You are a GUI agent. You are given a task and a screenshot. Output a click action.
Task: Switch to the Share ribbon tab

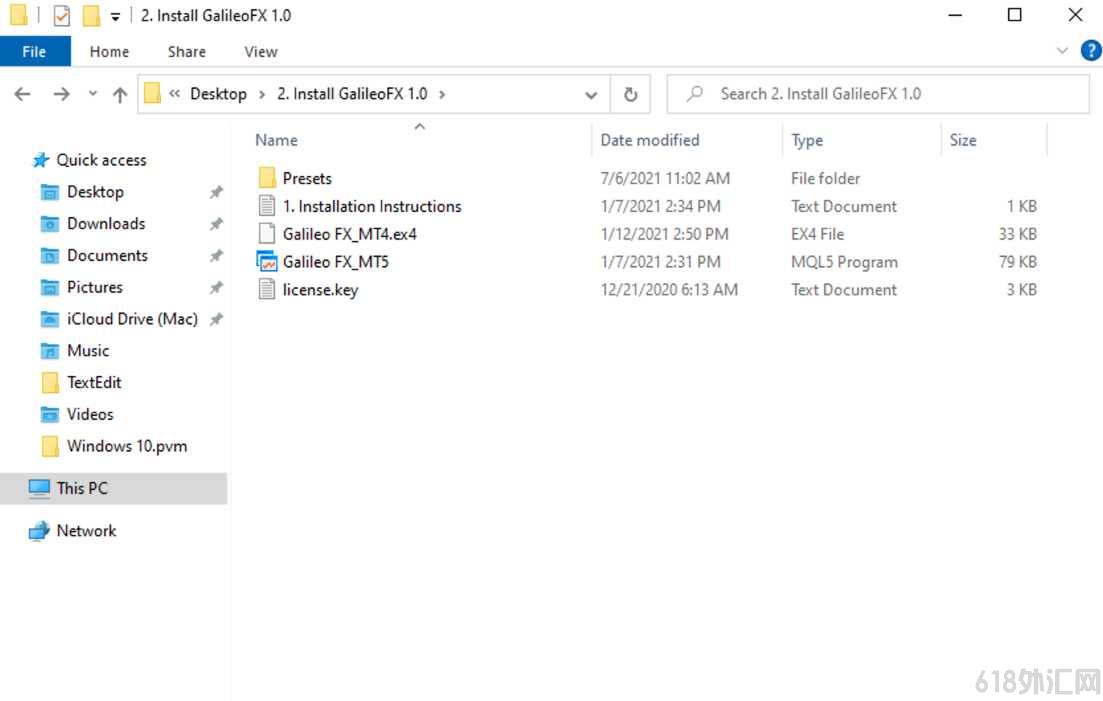186,51
